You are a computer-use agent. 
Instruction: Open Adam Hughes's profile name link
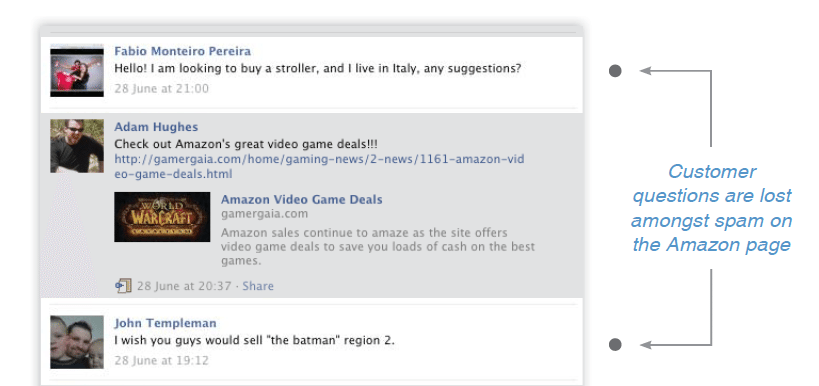[x=156, y=127]
